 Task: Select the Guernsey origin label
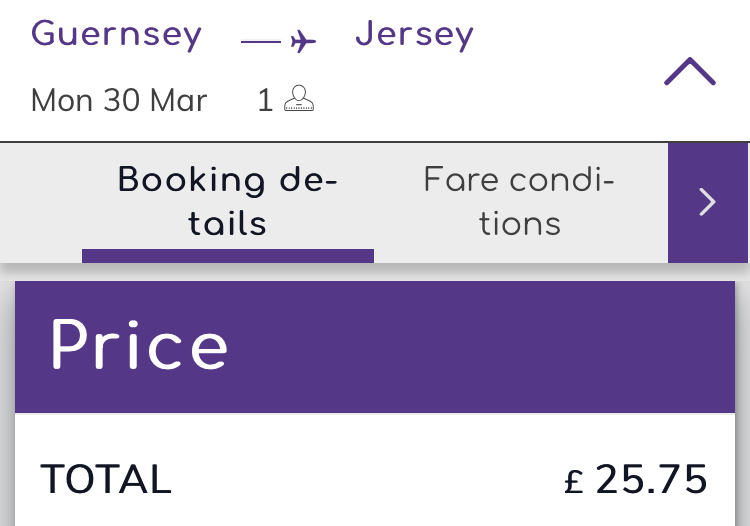[116, 34]
